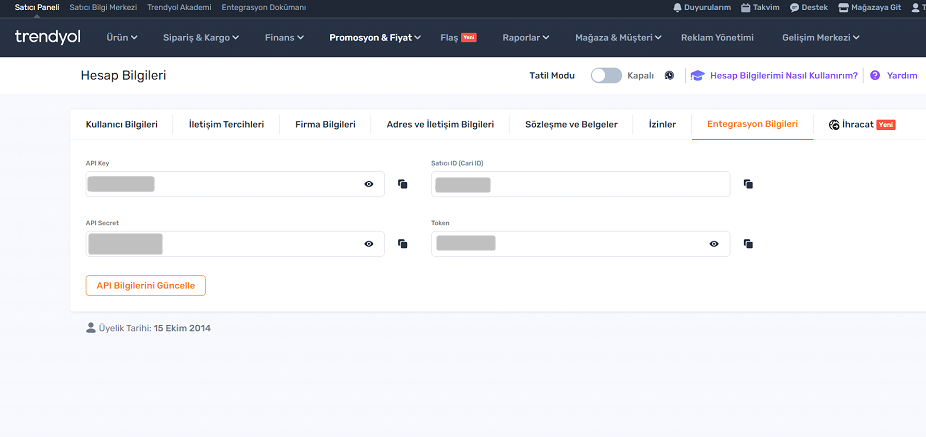Open the Takvim calendar icon
926x437 pixels.
coord(746,7)
